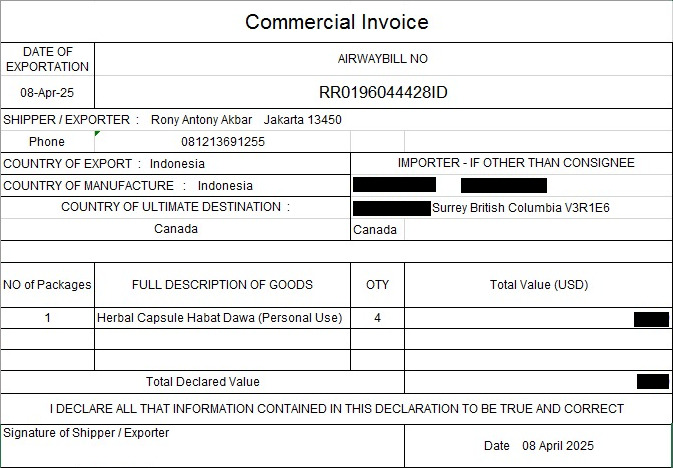Click the Date 08 April 2025 cell

(x=539, y=446)
